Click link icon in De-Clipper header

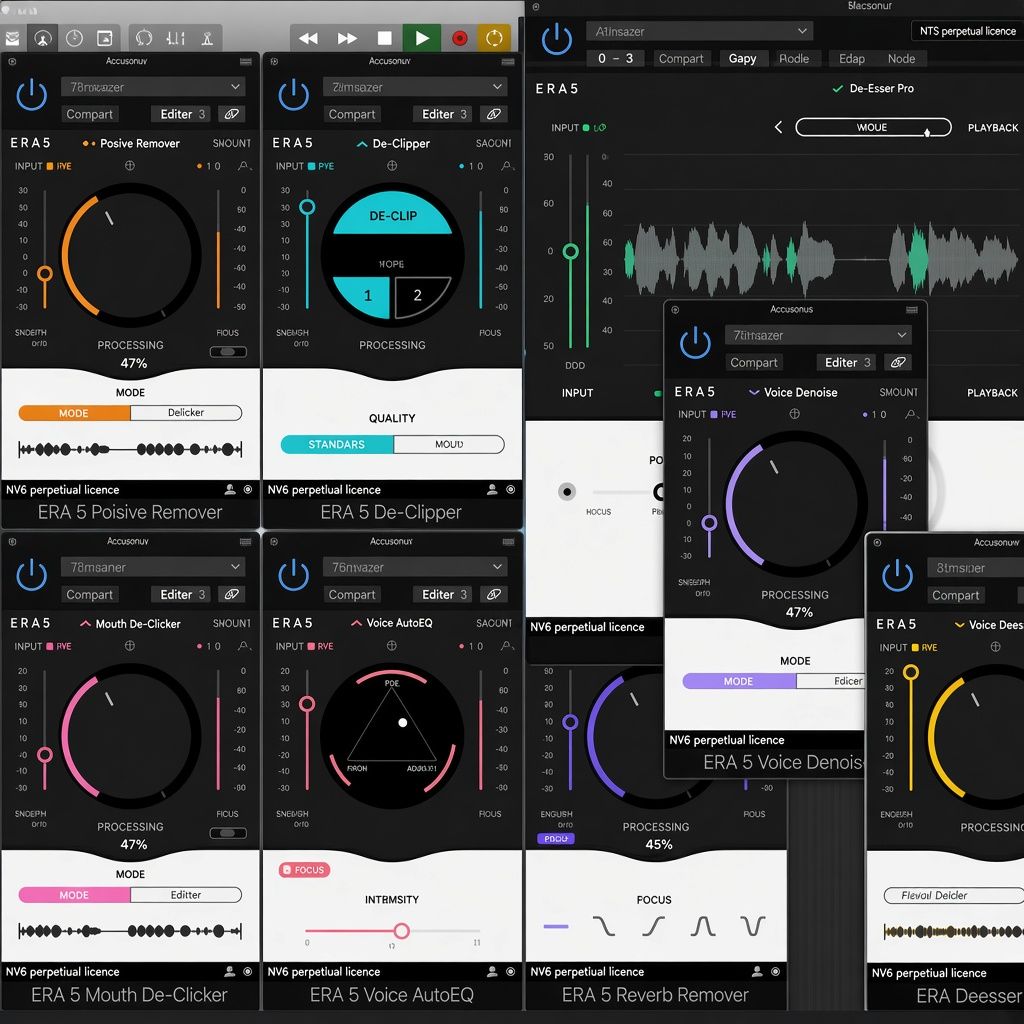point(494,114)
